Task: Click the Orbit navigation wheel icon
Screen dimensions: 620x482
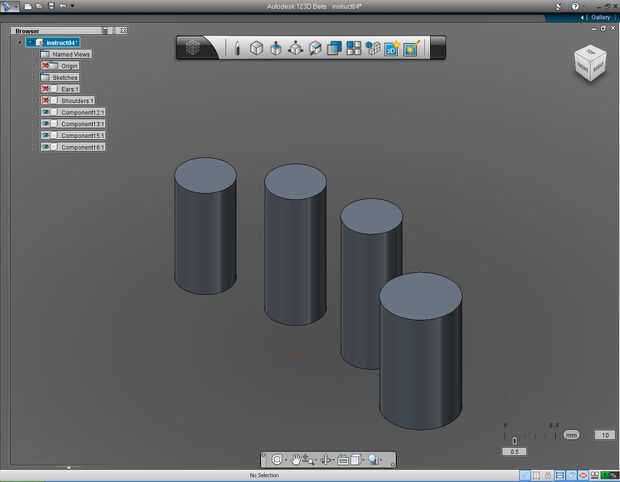Action: [x=277, y=460]
